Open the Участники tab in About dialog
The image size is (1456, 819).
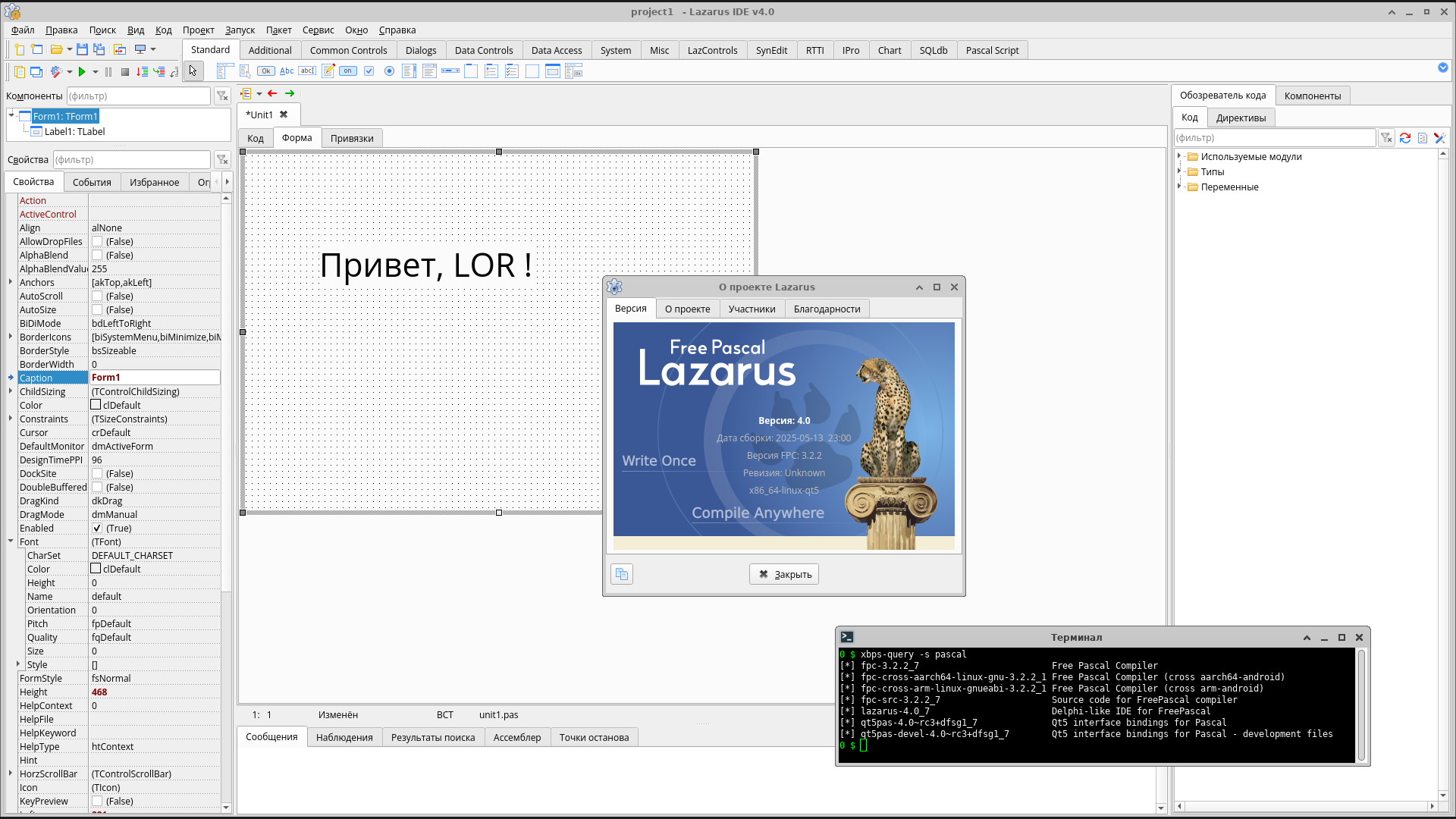click(x=752, y=309)
